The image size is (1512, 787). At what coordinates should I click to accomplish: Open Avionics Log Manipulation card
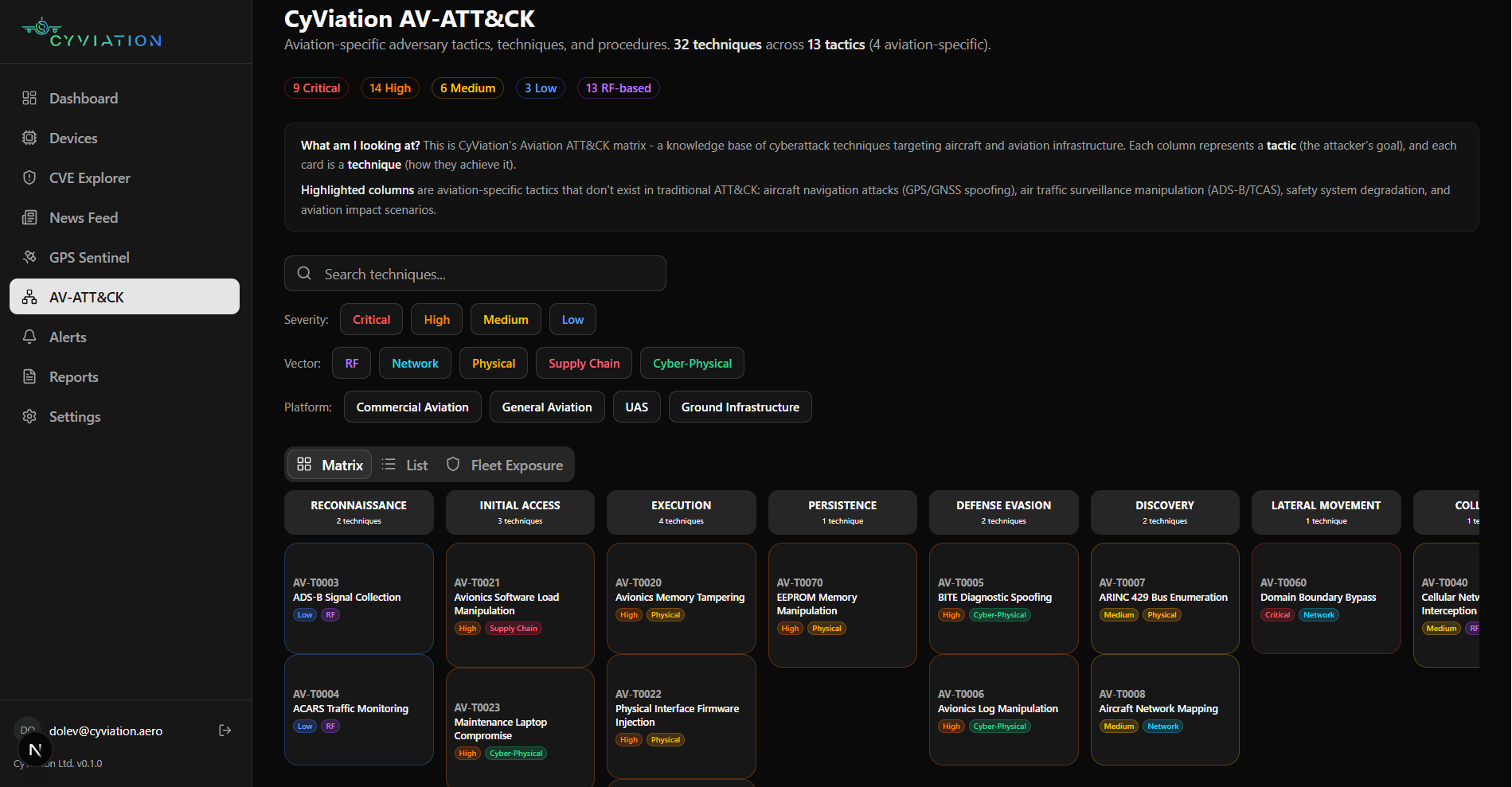(1004, 709)
